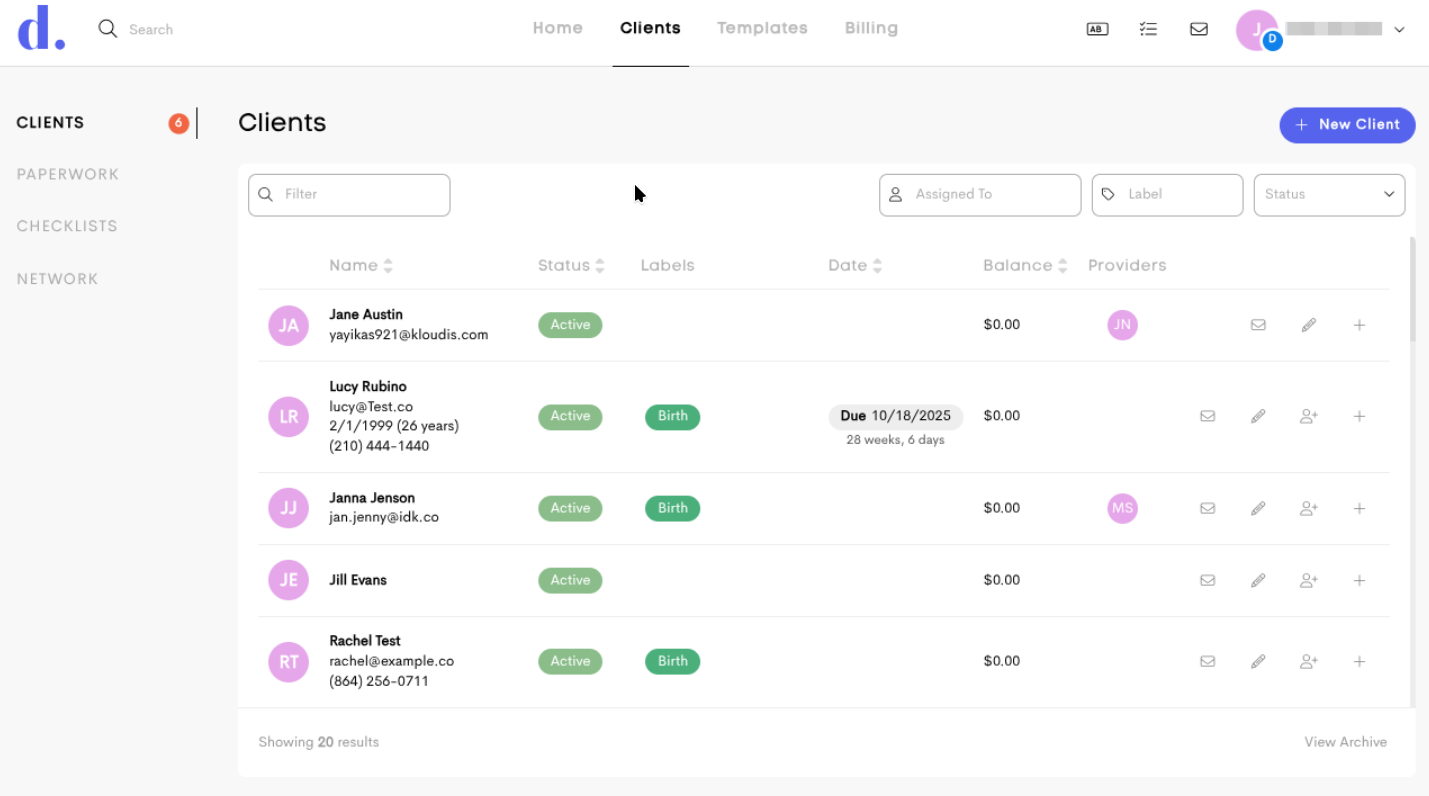This screenshot has width=1429, height=796.
Task: Open Jane Austin's client record
Action: pyautogui.click(x=366, y=314)
